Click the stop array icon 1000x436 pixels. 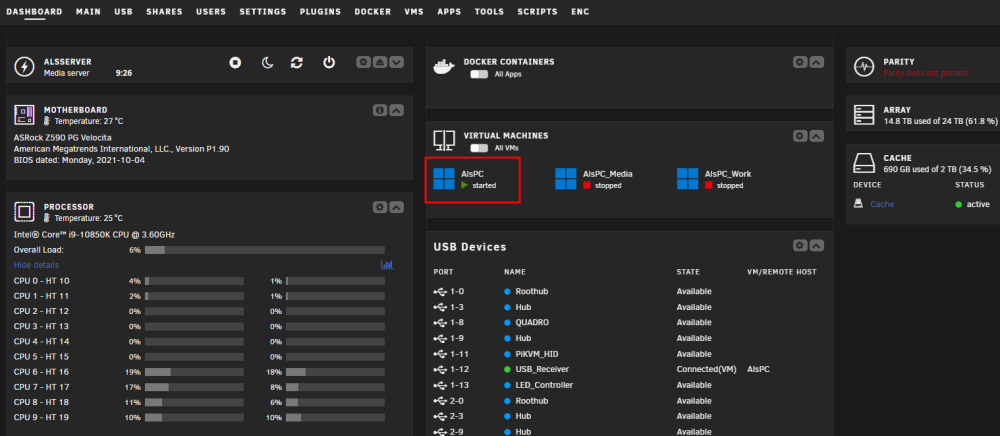click(235, 62)
